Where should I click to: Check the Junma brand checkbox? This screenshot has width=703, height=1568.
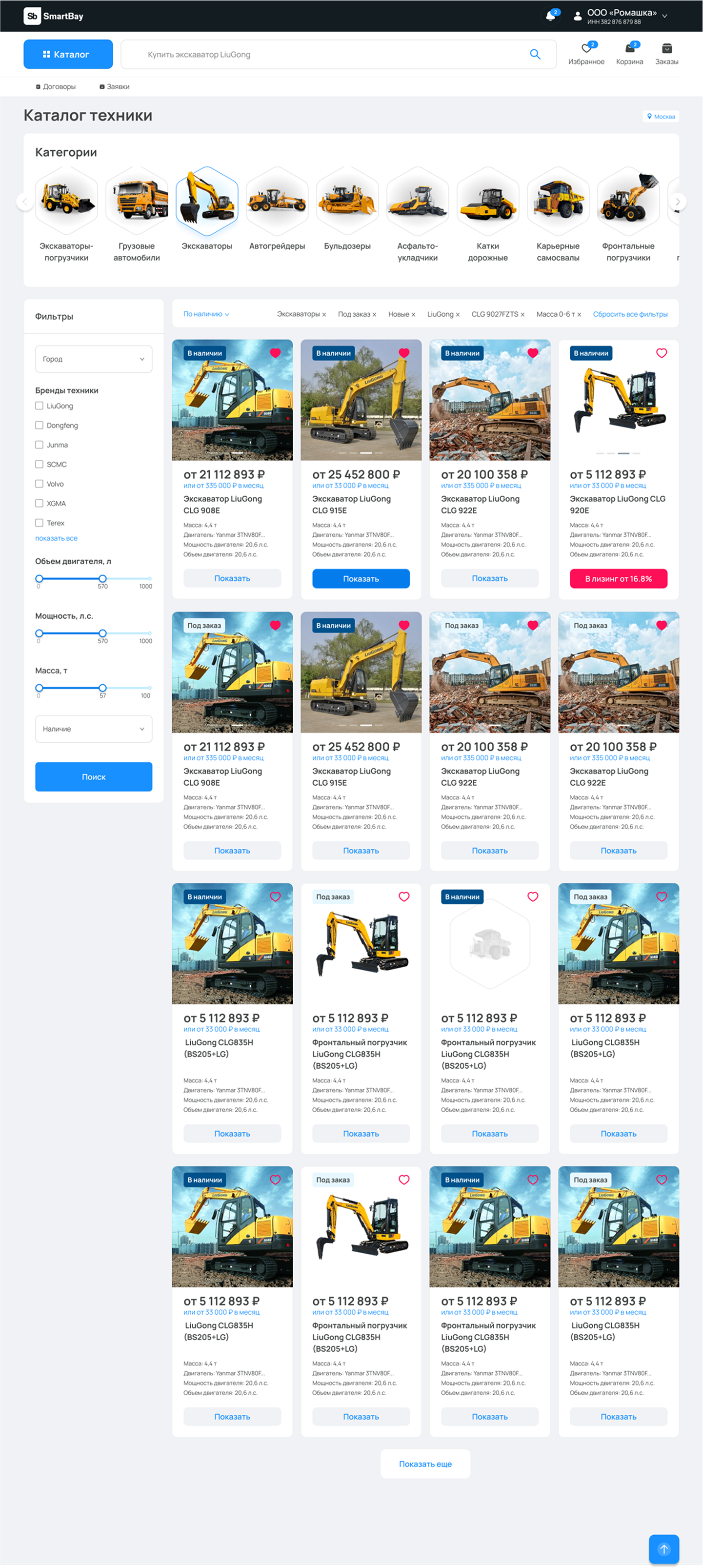click(x=39, y=445)
